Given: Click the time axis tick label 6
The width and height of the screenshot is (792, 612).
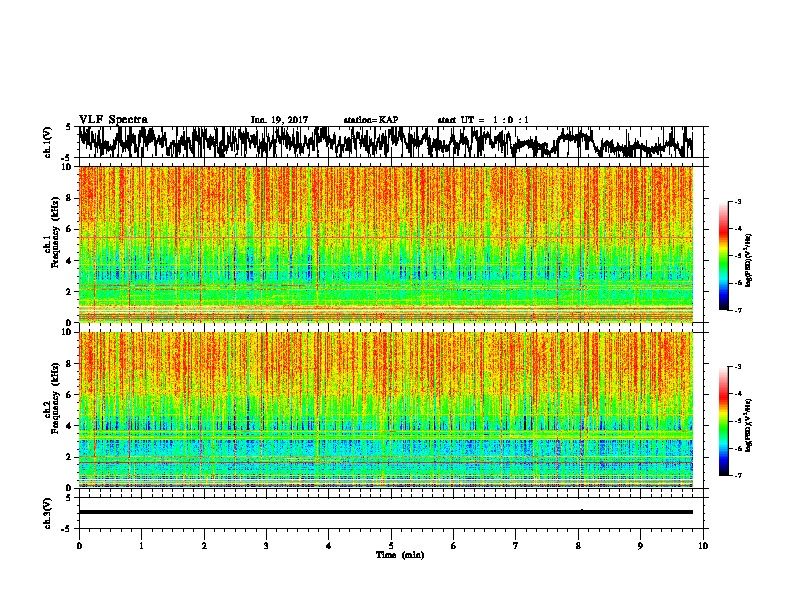Looking at the screenshot, I should [454, 546].
